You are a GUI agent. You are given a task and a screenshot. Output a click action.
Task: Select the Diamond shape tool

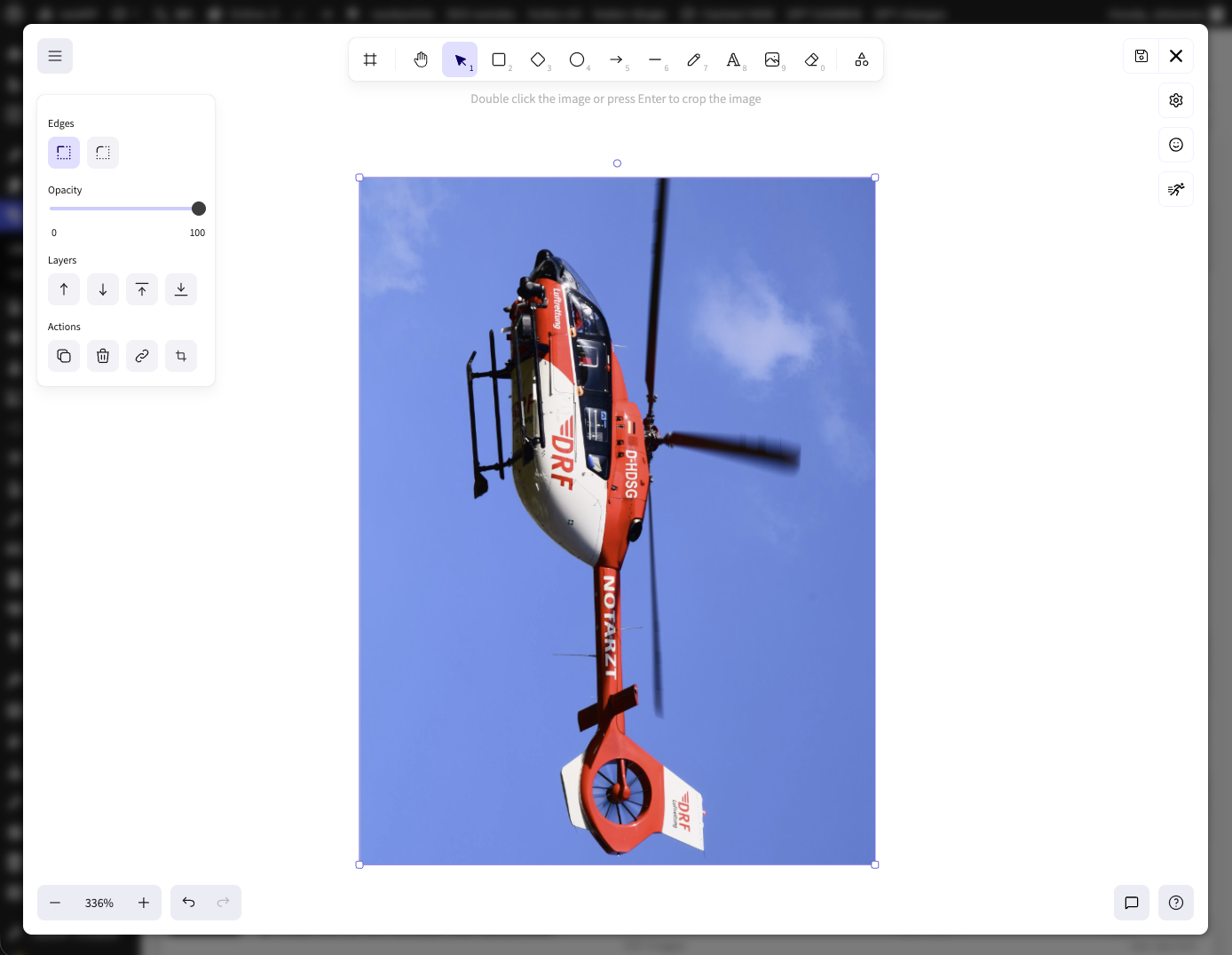click(x=538, y=59)
